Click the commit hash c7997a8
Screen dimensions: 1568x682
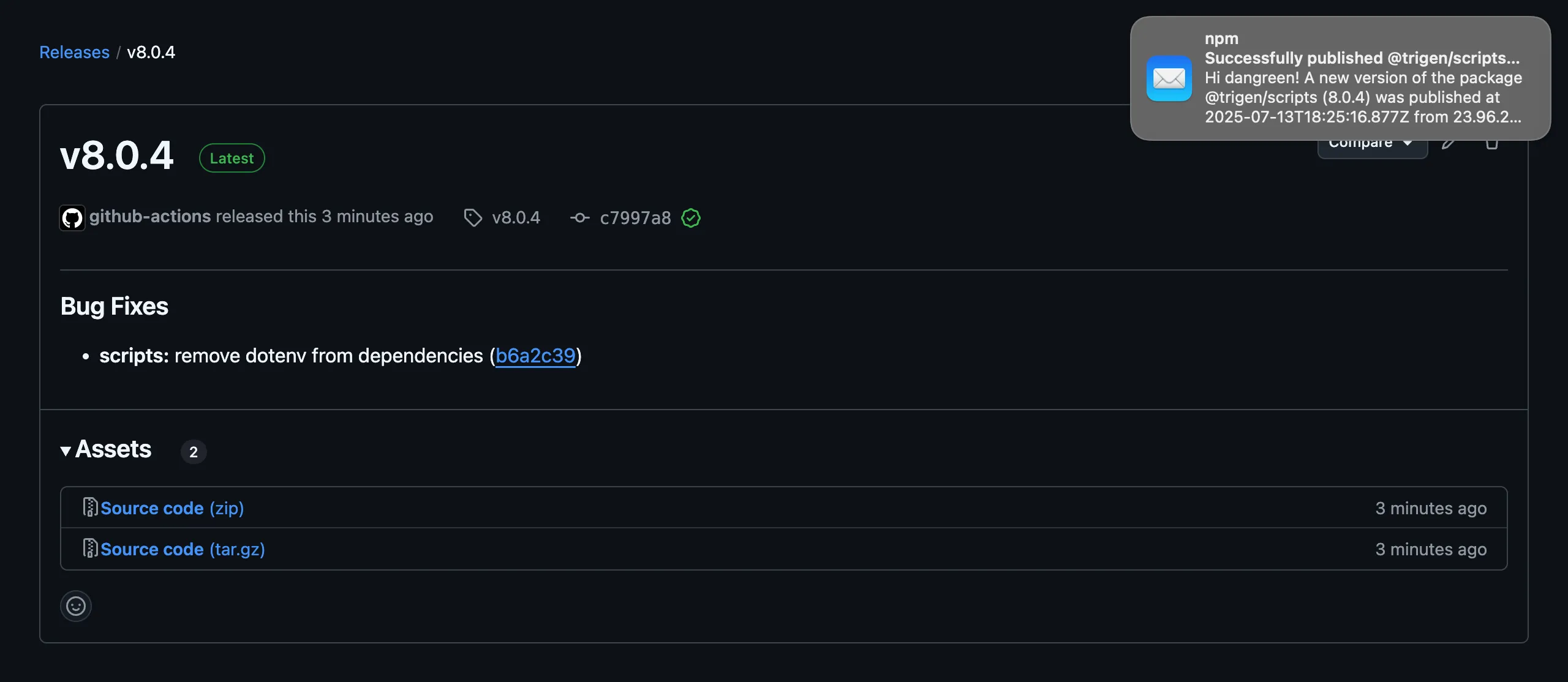[634, 218]
